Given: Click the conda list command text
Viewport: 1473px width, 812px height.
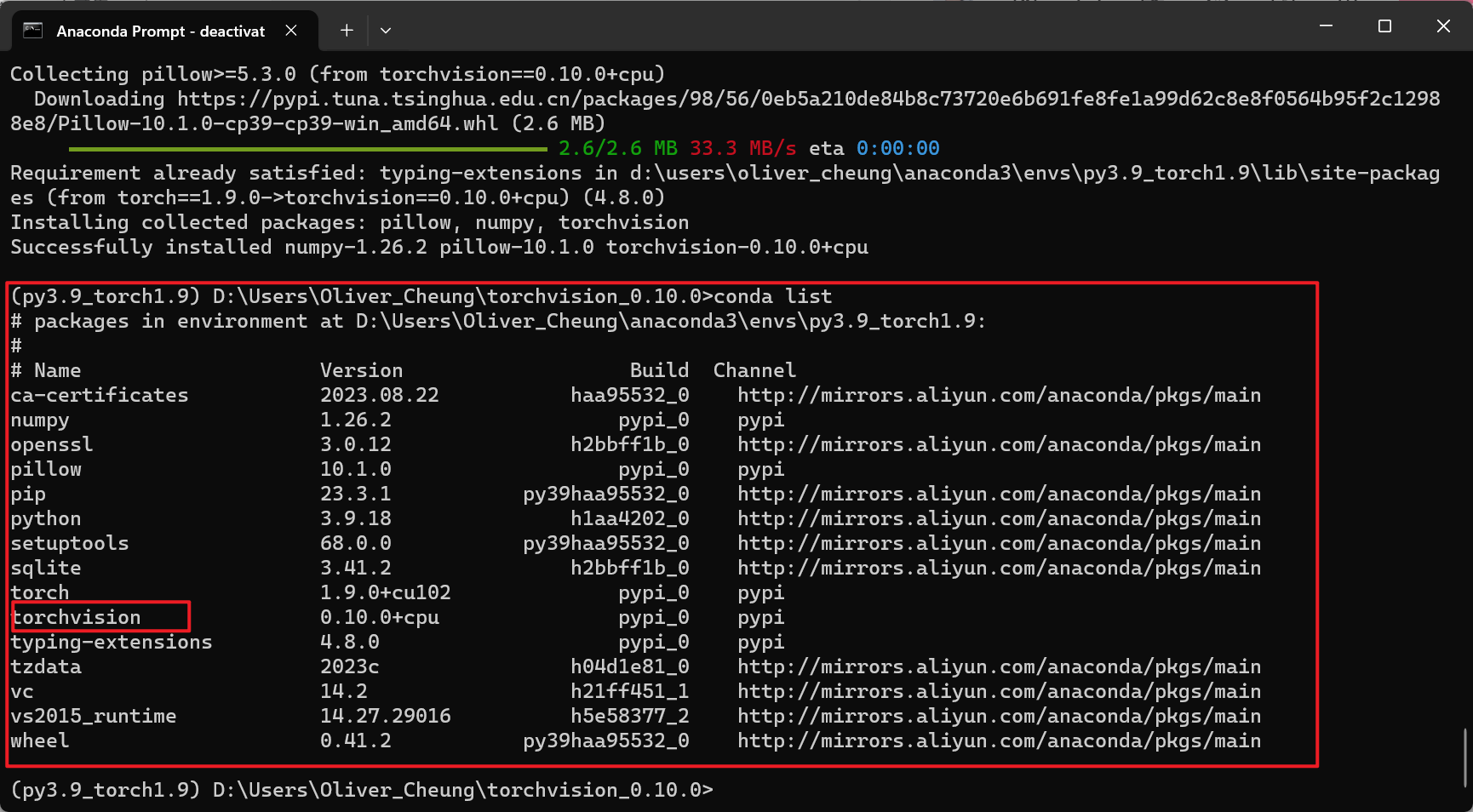Looking at the screenshot, I should pos(773,296).
